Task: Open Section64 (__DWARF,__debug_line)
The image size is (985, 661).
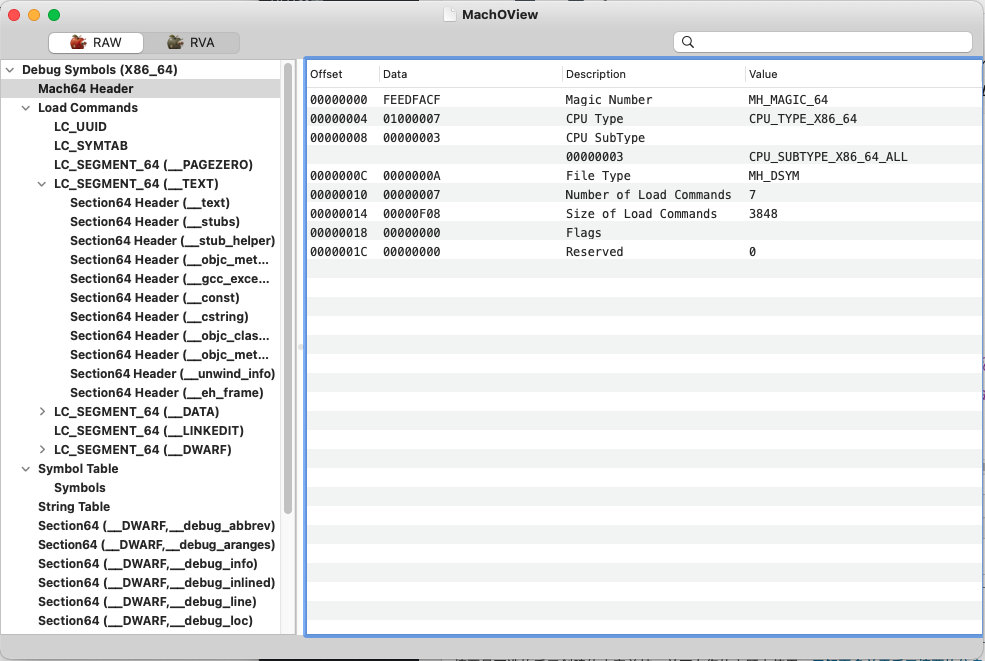Action: [147, 601]
